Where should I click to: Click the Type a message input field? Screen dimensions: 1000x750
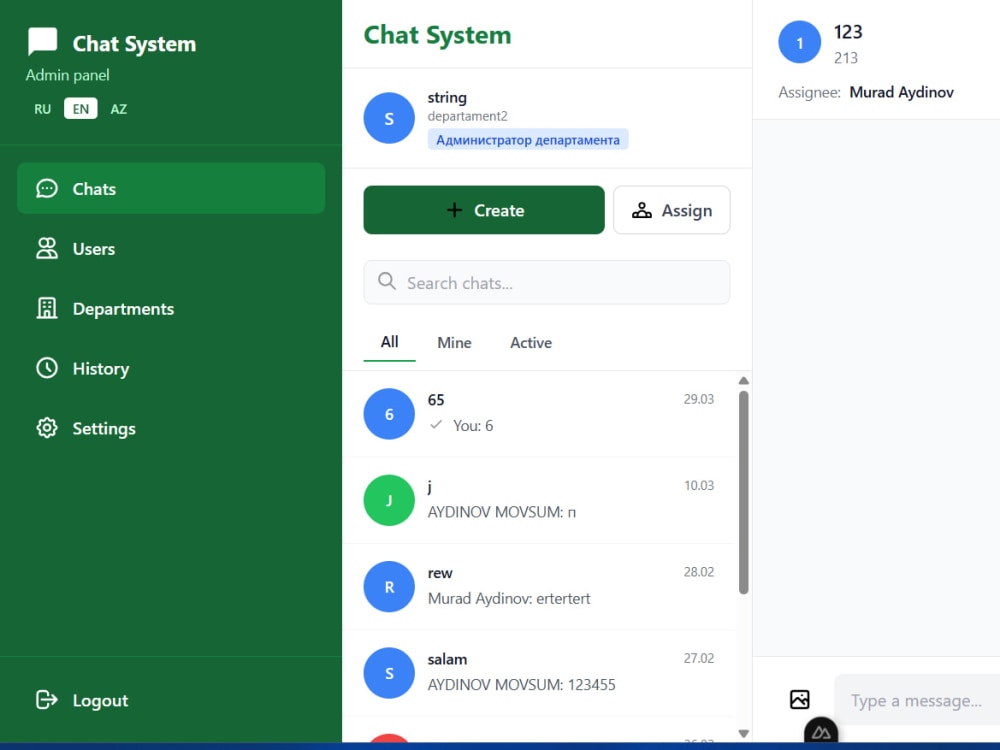click(917, 700)
